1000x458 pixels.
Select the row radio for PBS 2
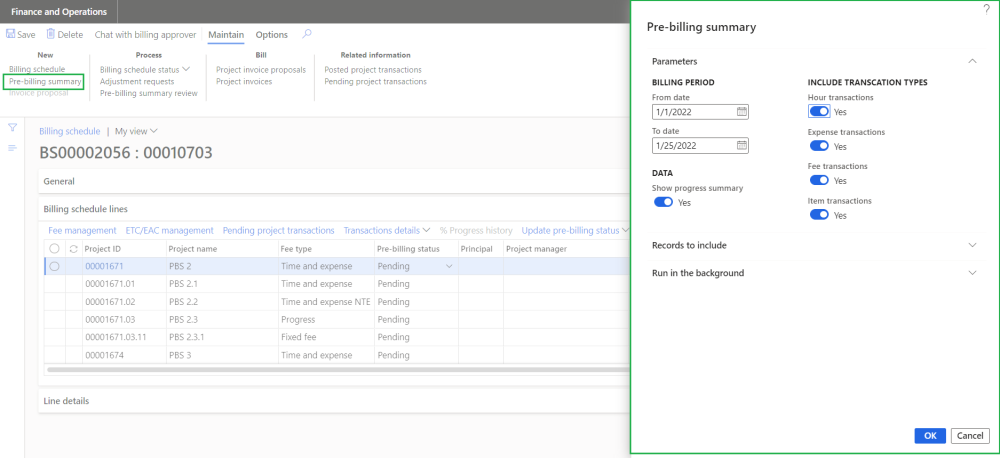[54, 266]
